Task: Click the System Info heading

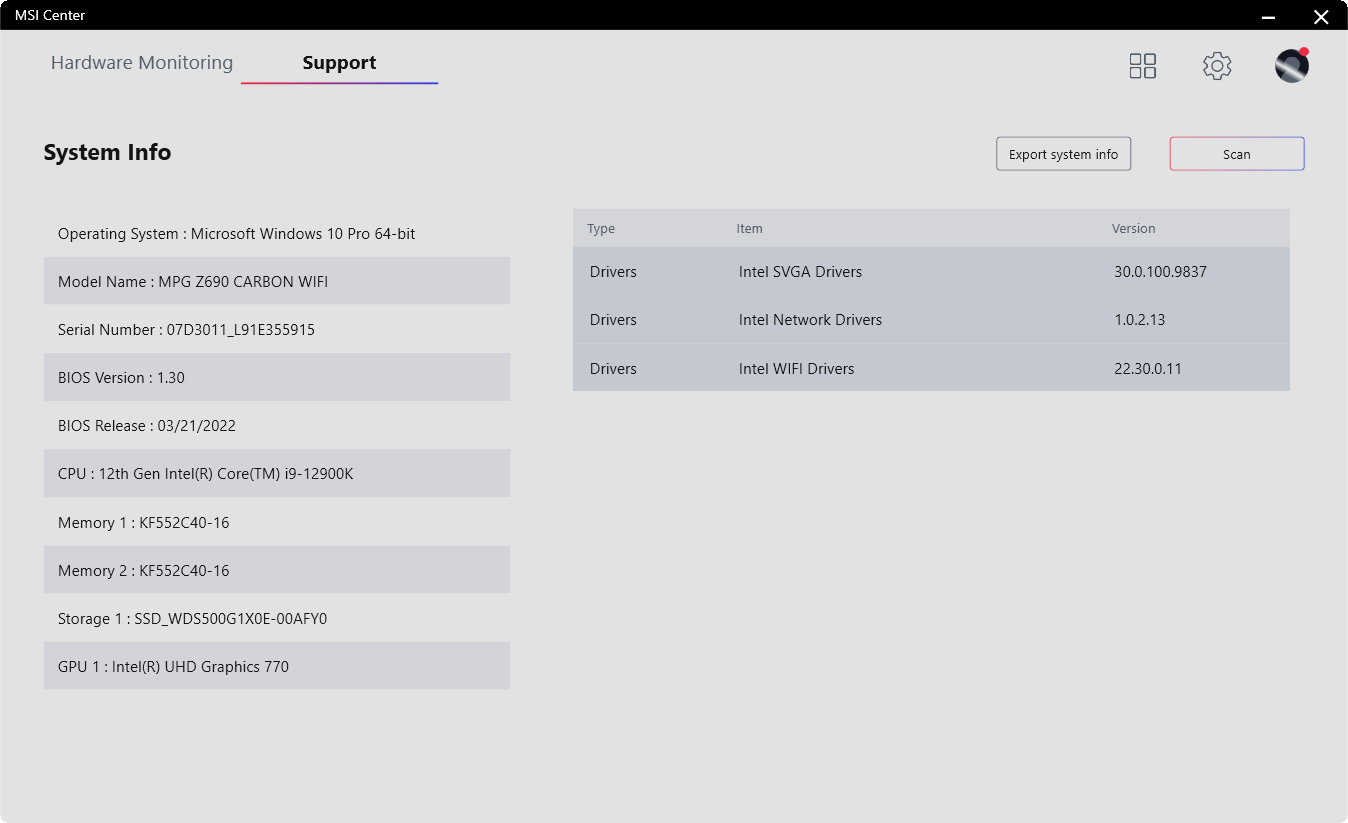Action: 107,153
